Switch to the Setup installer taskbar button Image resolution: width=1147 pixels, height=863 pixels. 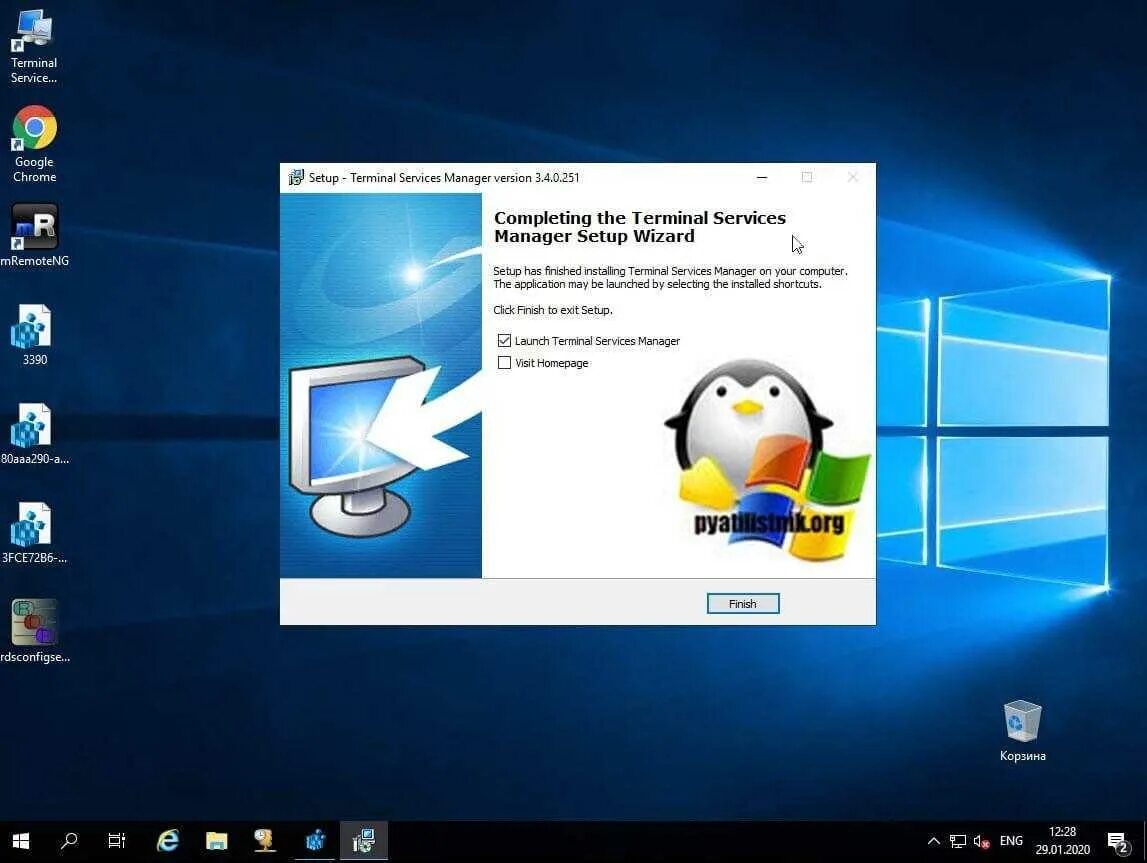364,841
